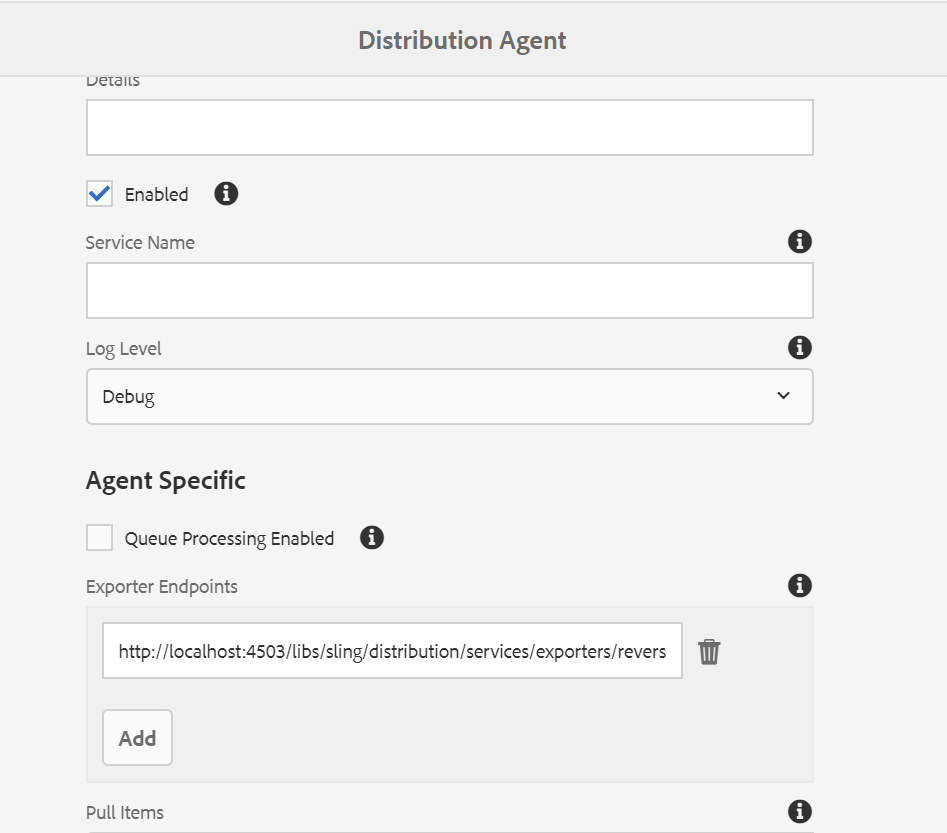Enable the Queue Processing Enabled checkbox

click(98, 537)
